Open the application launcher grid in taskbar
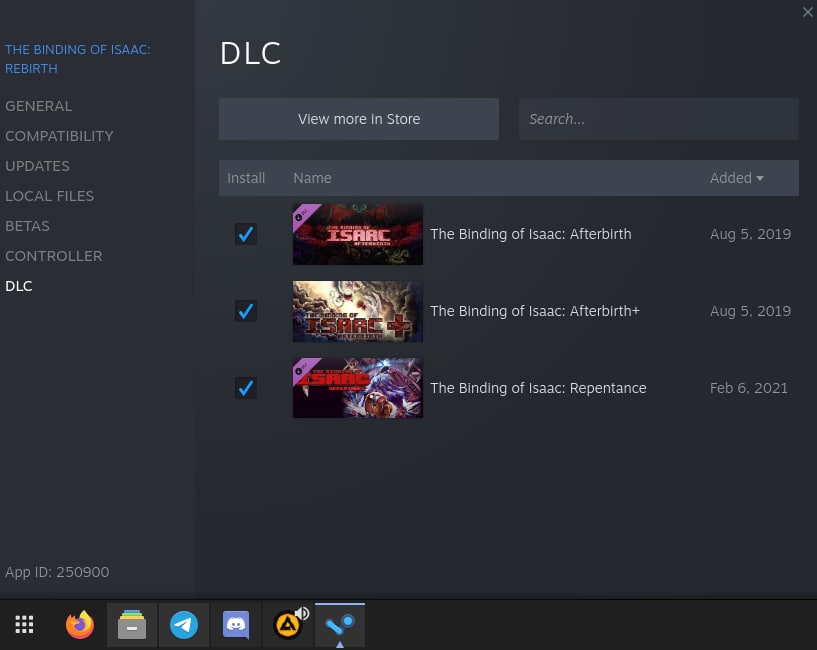 click(x=24, y=624)
